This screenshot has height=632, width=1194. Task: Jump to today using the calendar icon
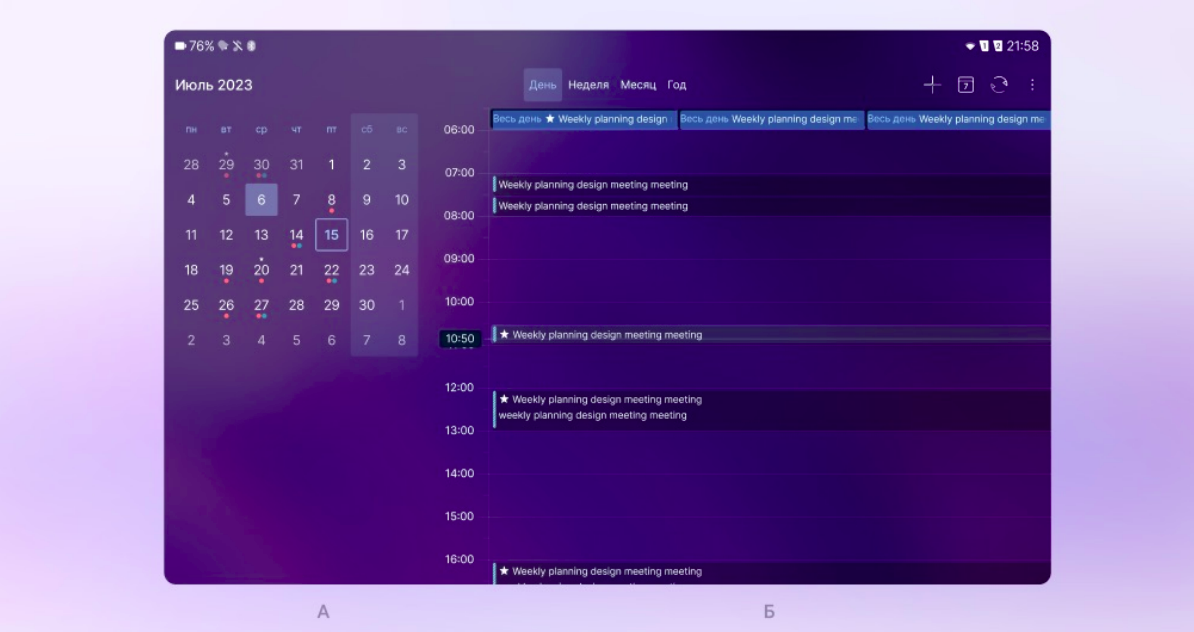click(x=966, y=85)
